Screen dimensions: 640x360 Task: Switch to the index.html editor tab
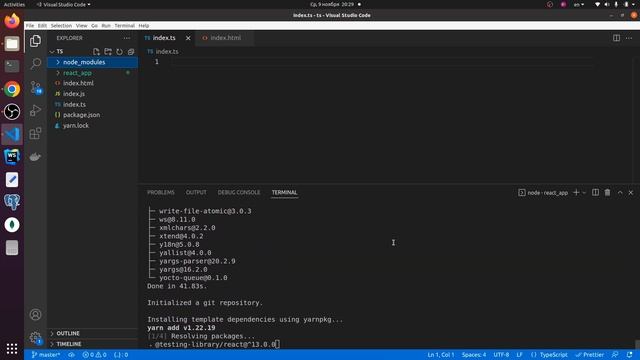[x=224, y=38]
